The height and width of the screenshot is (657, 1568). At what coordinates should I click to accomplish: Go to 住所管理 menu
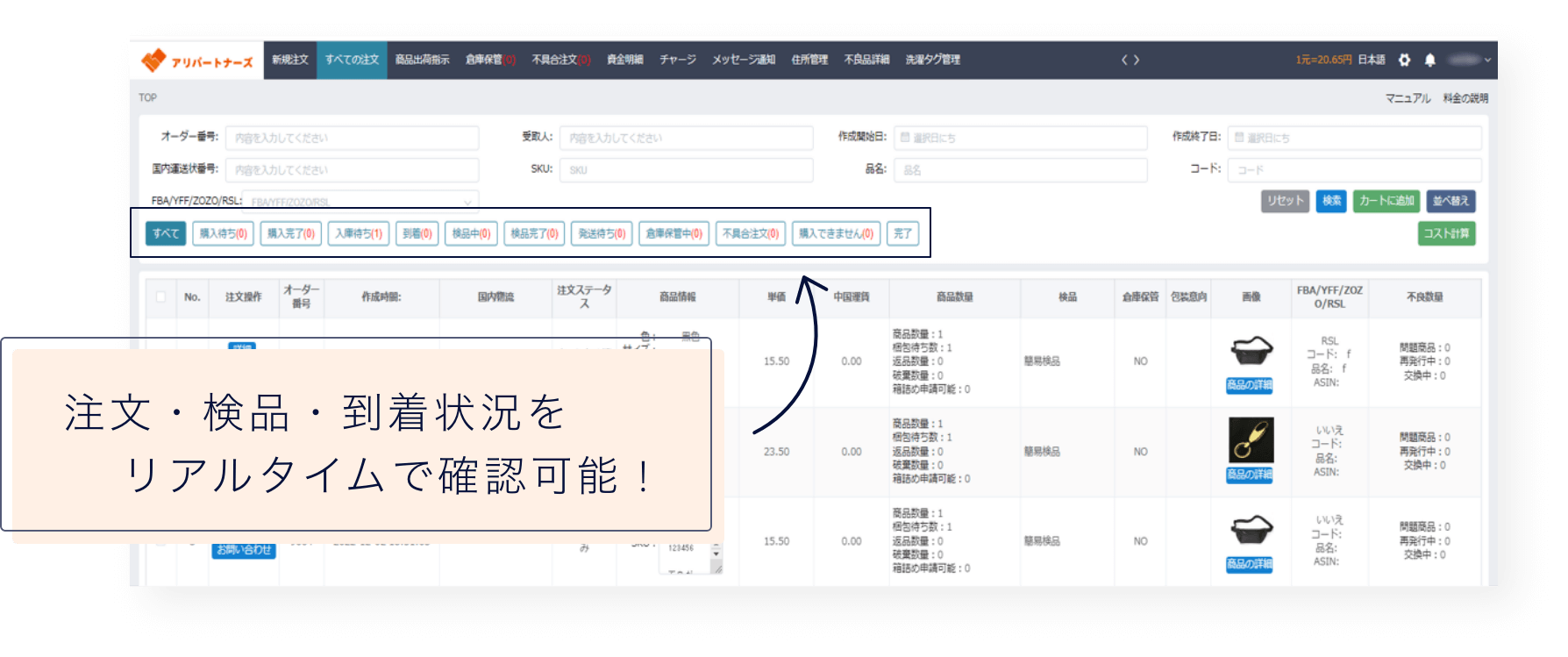tap(809, 60)
